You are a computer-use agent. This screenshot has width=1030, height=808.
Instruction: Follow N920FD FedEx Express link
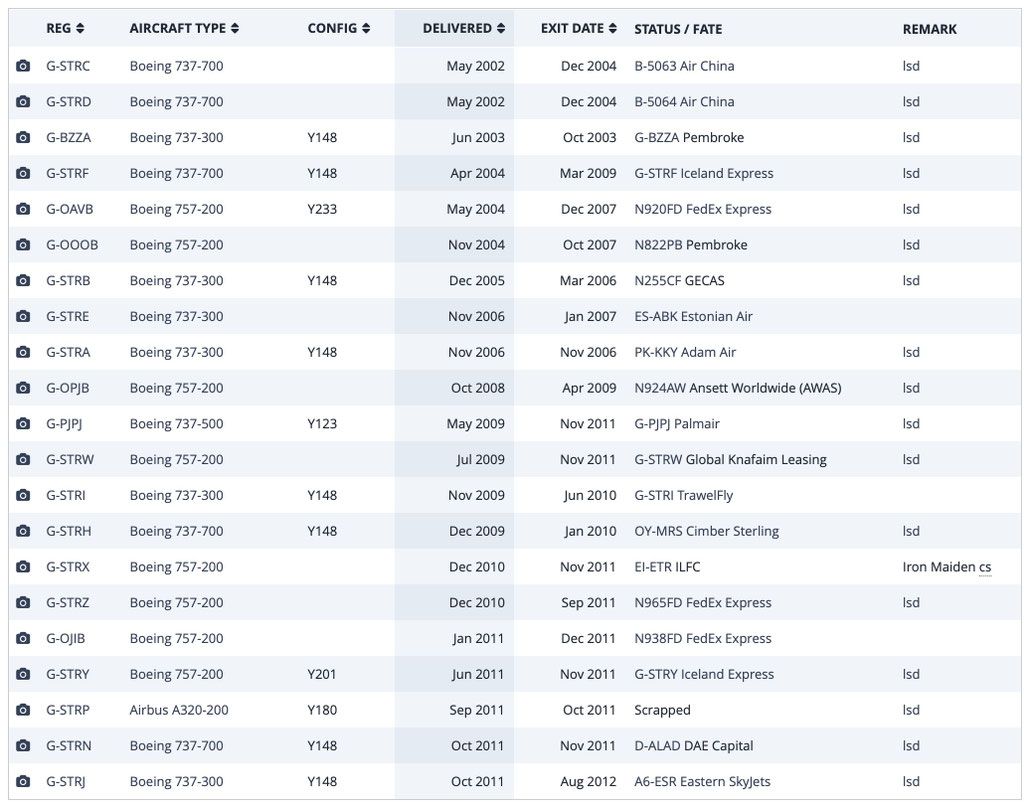tap(703, 209)
